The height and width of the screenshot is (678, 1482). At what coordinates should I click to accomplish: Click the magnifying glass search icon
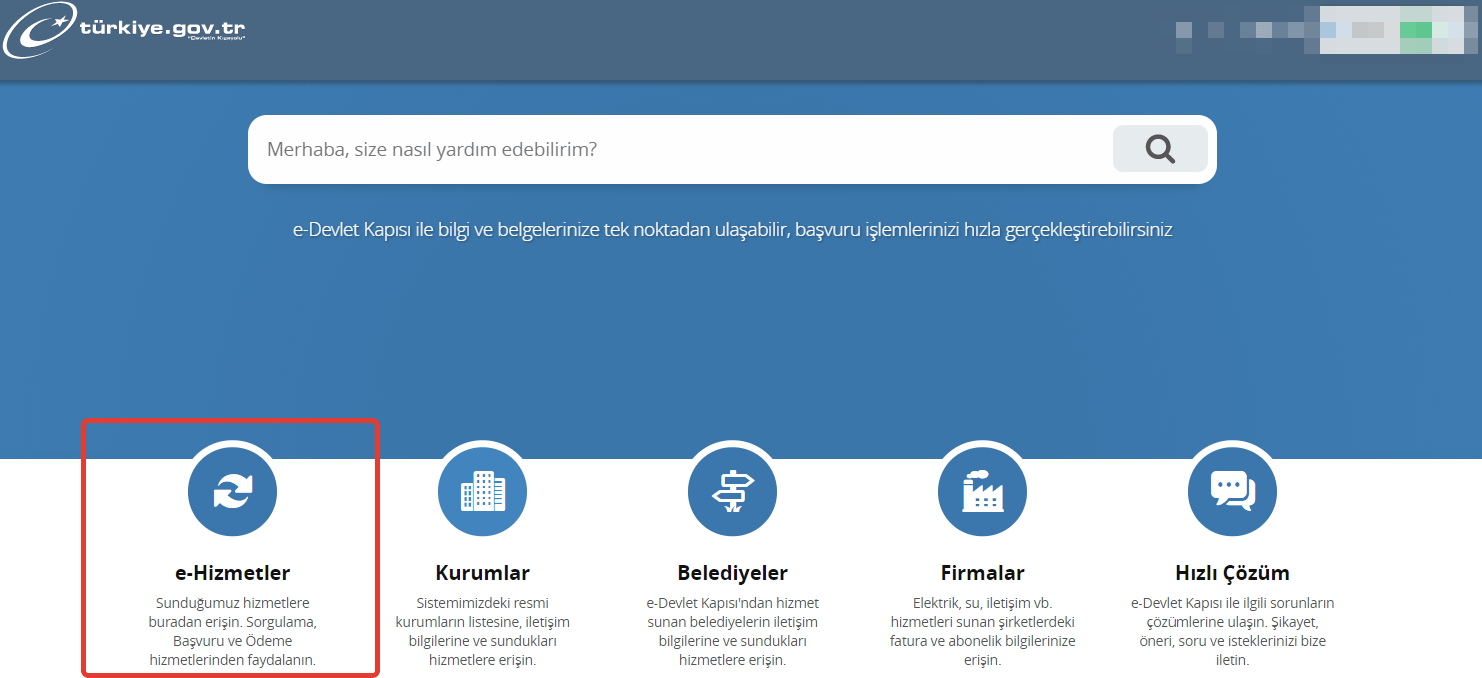point(1159,148)
